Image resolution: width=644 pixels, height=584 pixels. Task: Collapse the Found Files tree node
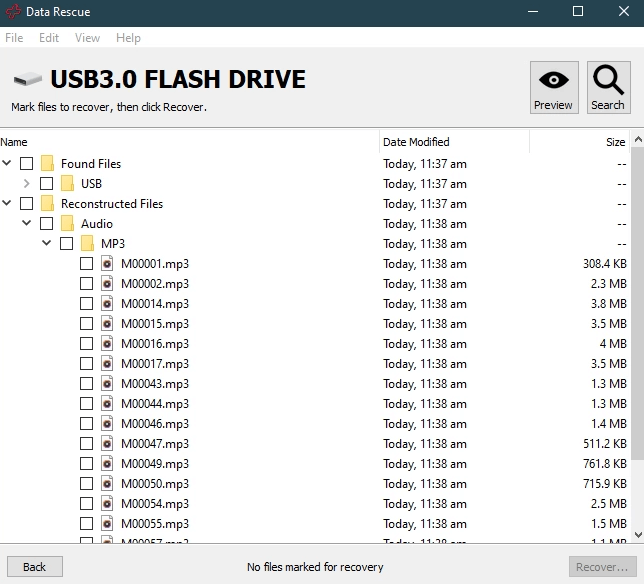(7, 163)
